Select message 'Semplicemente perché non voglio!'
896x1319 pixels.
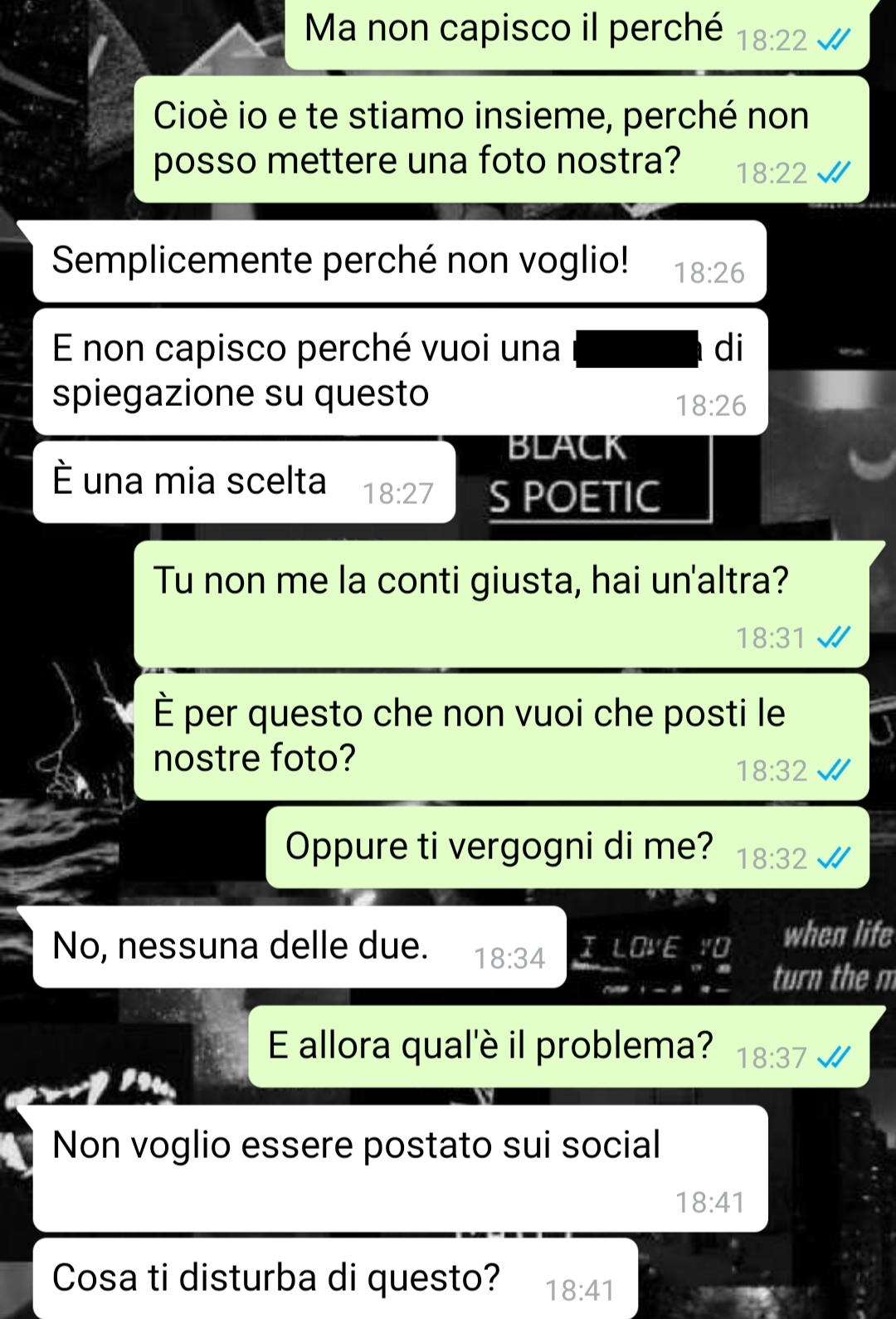[399, 261]
